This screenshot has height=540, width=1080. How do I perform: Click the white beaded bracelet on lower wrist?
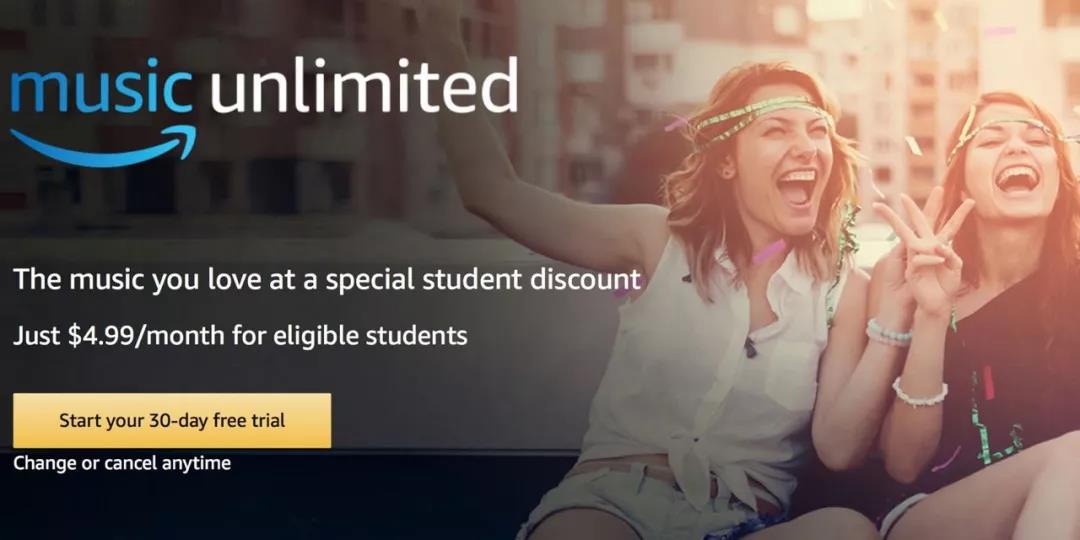pyautogui.click(x=920, y=393)
